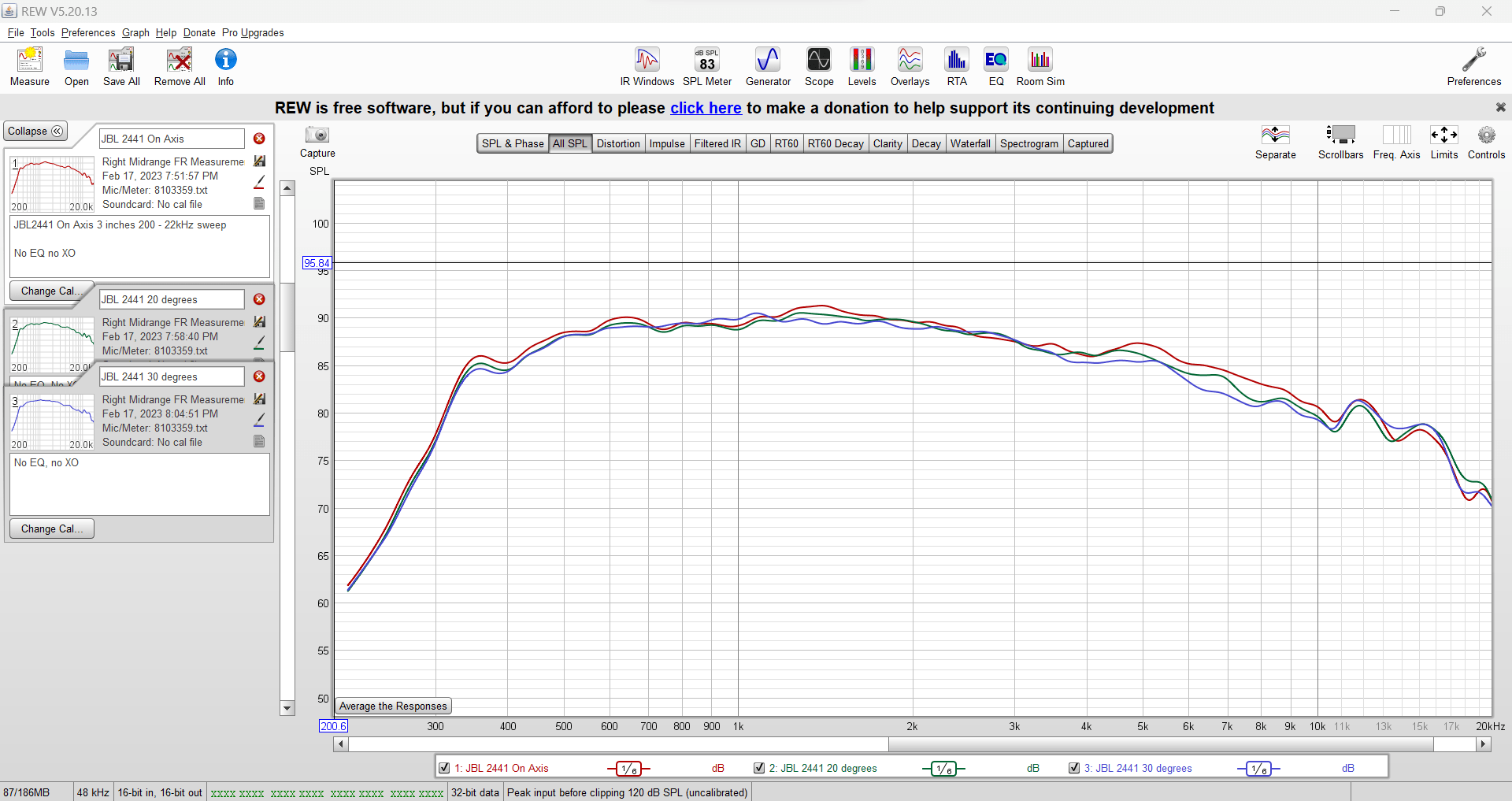Screen dimensions: 1512x801
Task: Remove the JBL 2441 20 degrees measurement
Action: pos(259,299)
